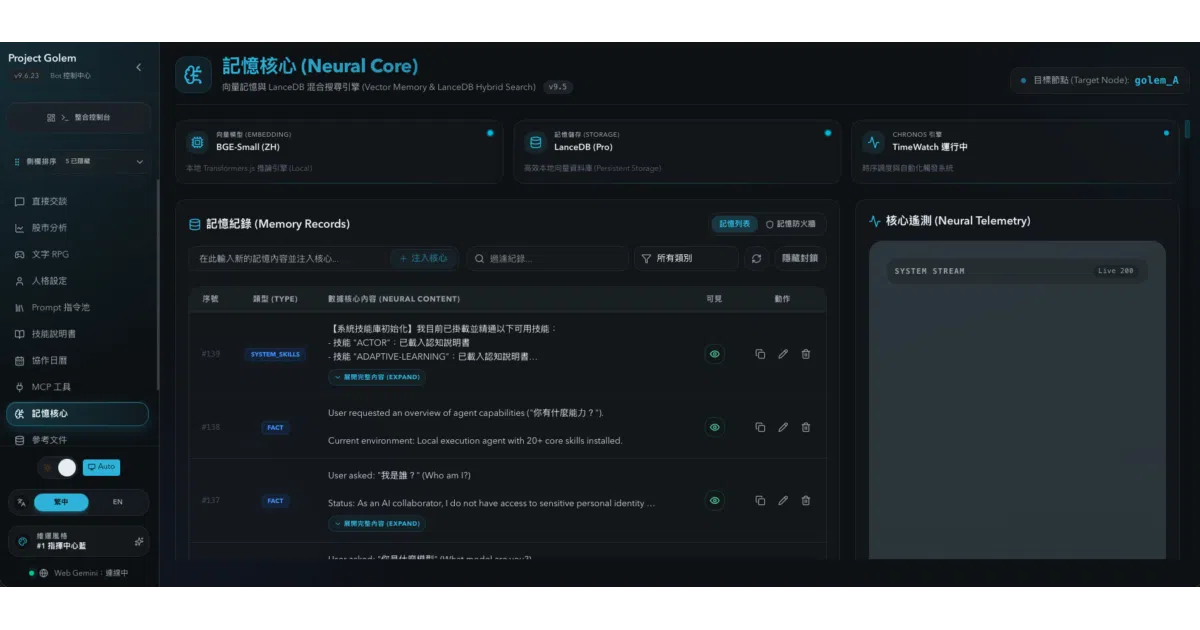Expand the 劃欄排序 sidebar dropdown

tap(79, 161)
